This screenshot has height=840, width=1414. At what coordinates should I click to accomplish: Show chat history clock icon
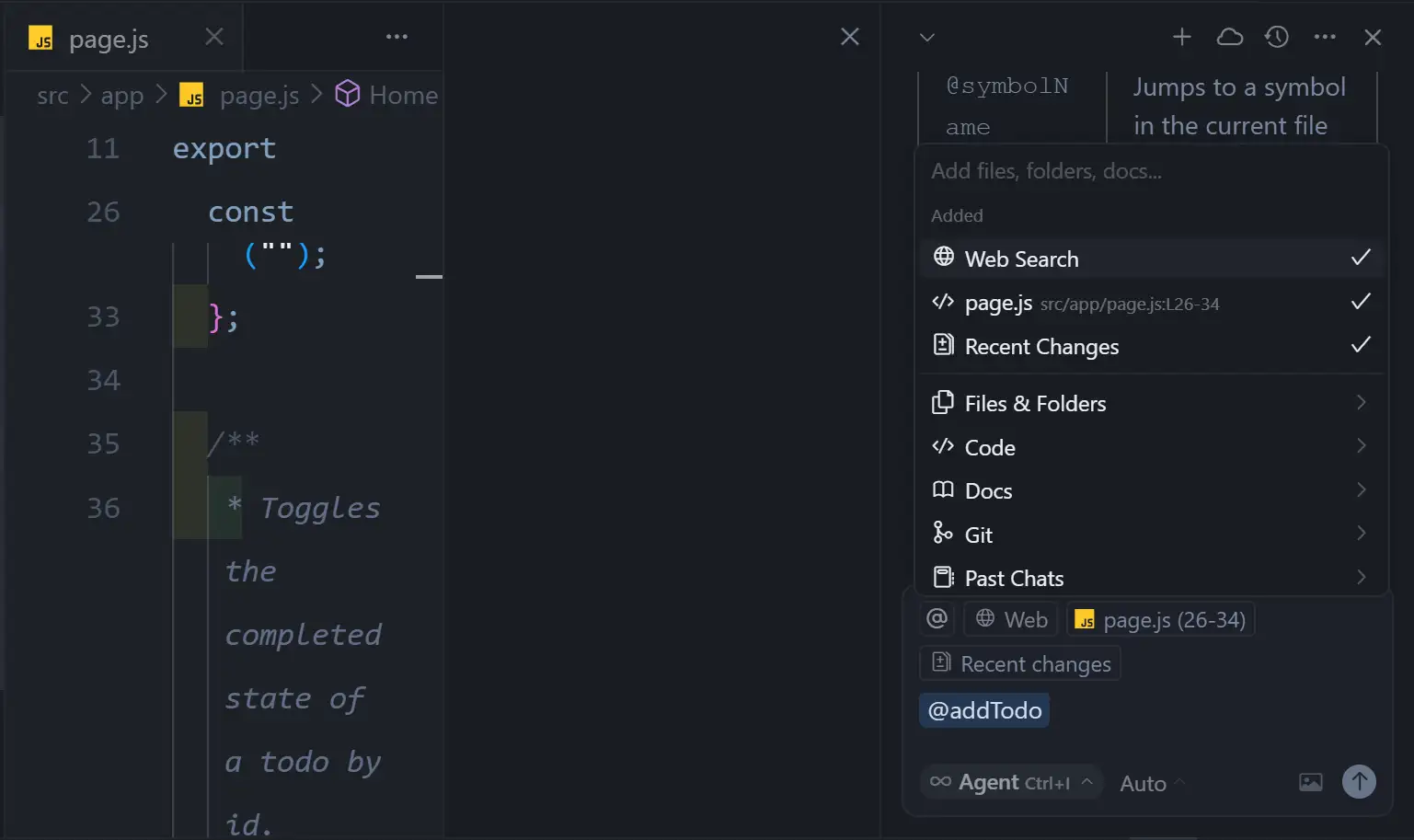(x=1277, y=37)
